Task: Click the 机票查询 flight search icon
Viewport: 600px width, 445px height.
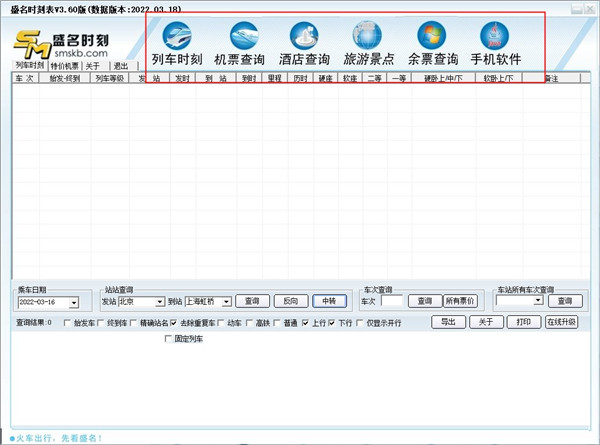Action: pos(239,44)
